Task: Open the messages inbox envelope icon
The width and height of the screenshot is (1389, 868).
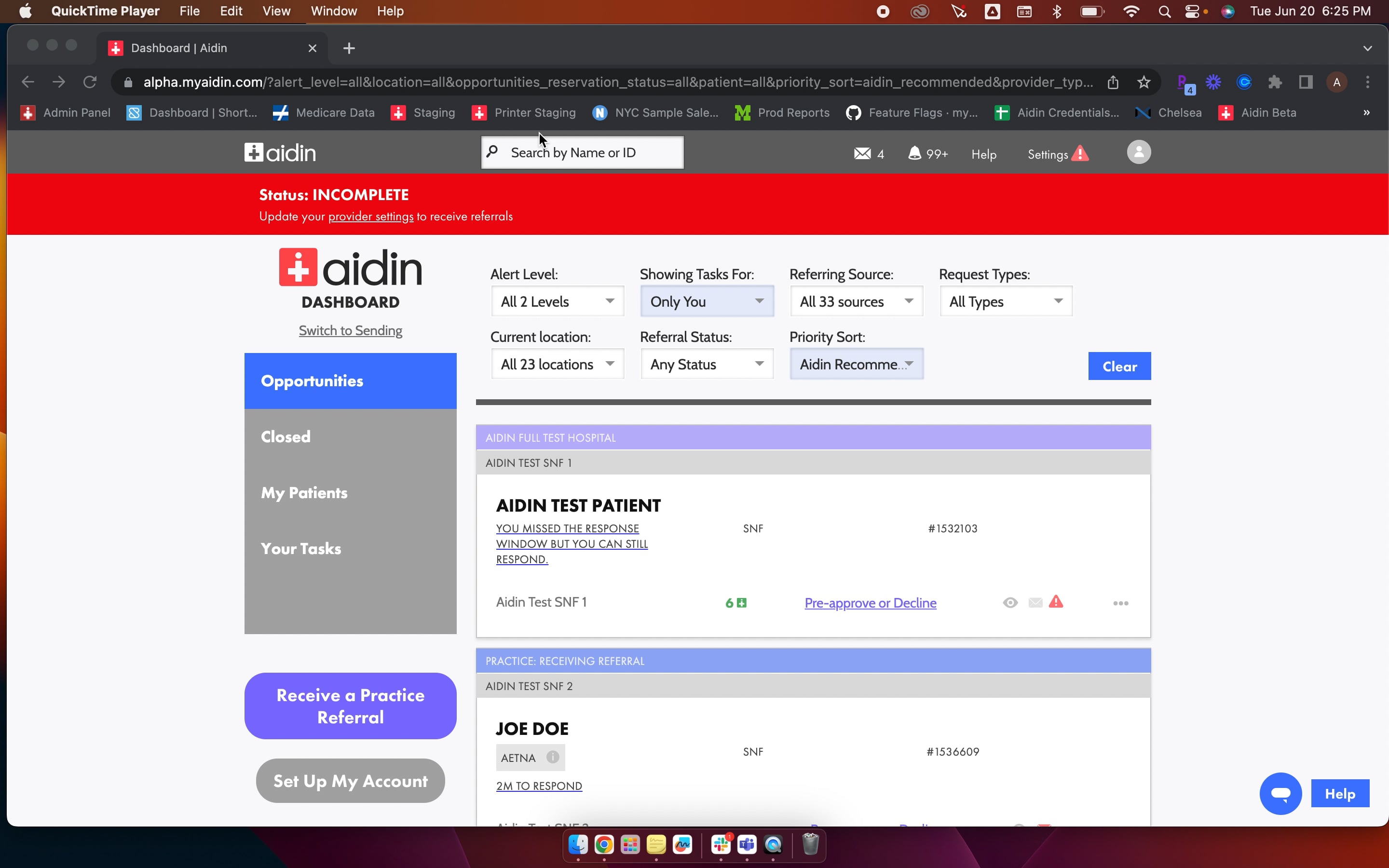Action: tap(862, 153)
